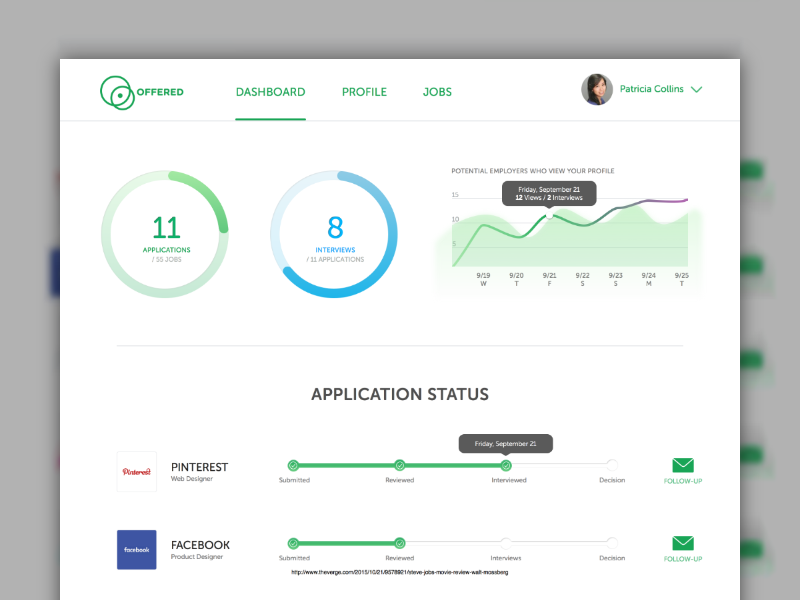Click the Dashboard navigation link
The height and width of the screenshot is (600, 800).
(x=270, y=92)
